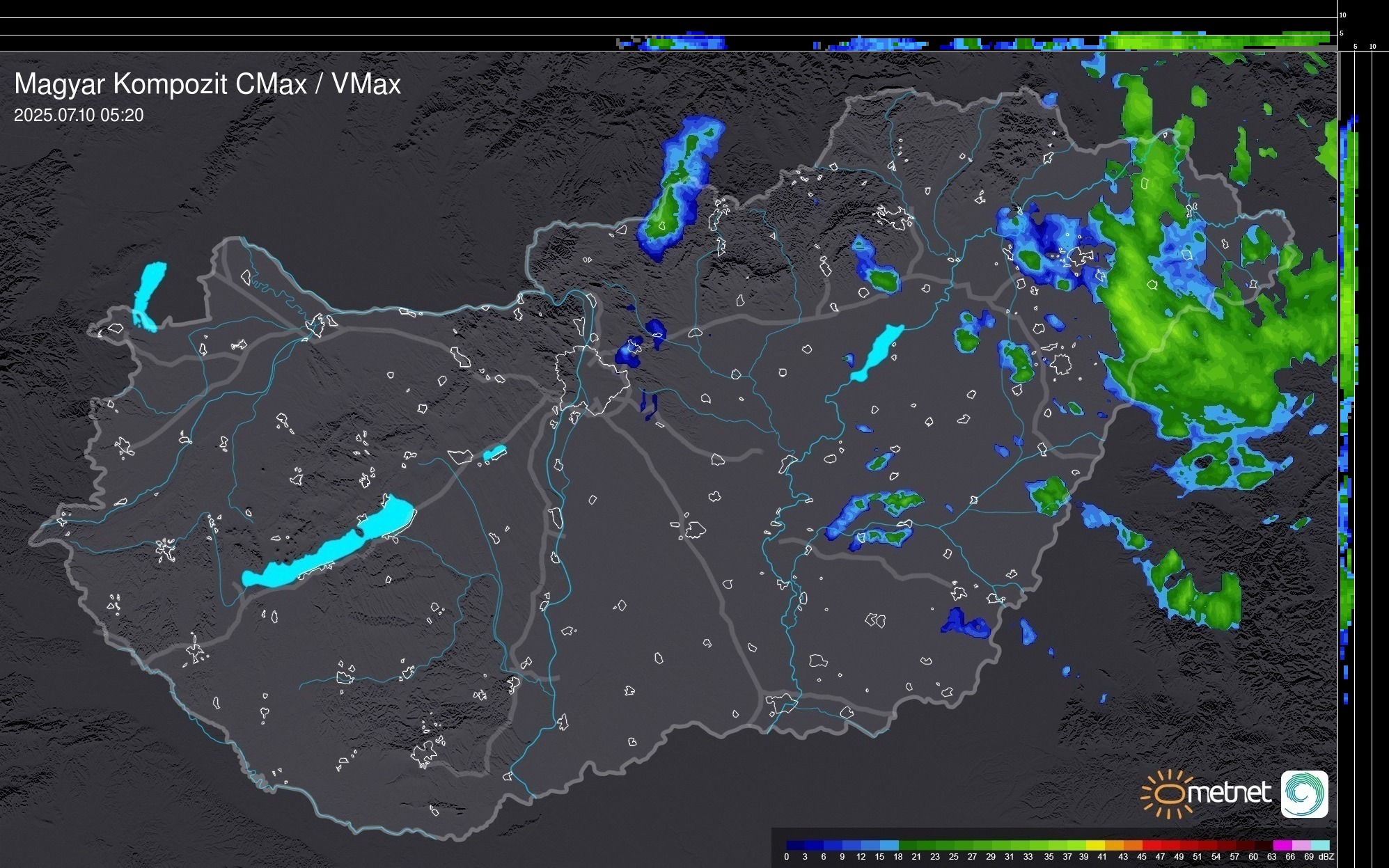Click the Magyar Kompozit CMax / VMax title
The height and width of the screenshot is (868, 1389).
pyautogui.click(x=207, y=84)
